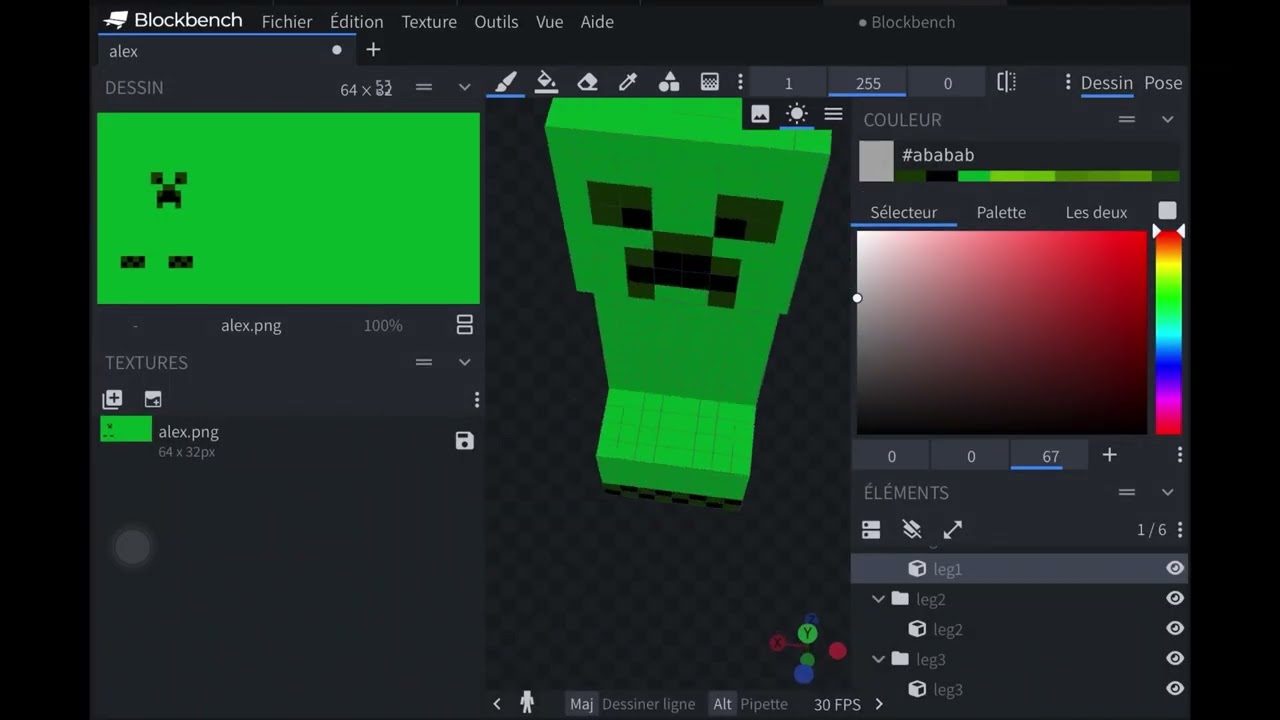Click the vertical hue slider
The image size is (1280, 720).
(1168, 333)
